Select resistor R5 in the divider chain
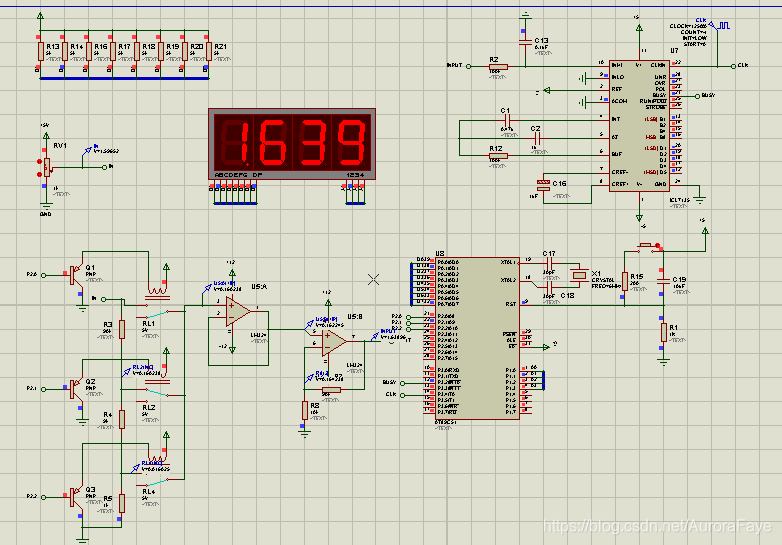 click(x=122, y=503)
